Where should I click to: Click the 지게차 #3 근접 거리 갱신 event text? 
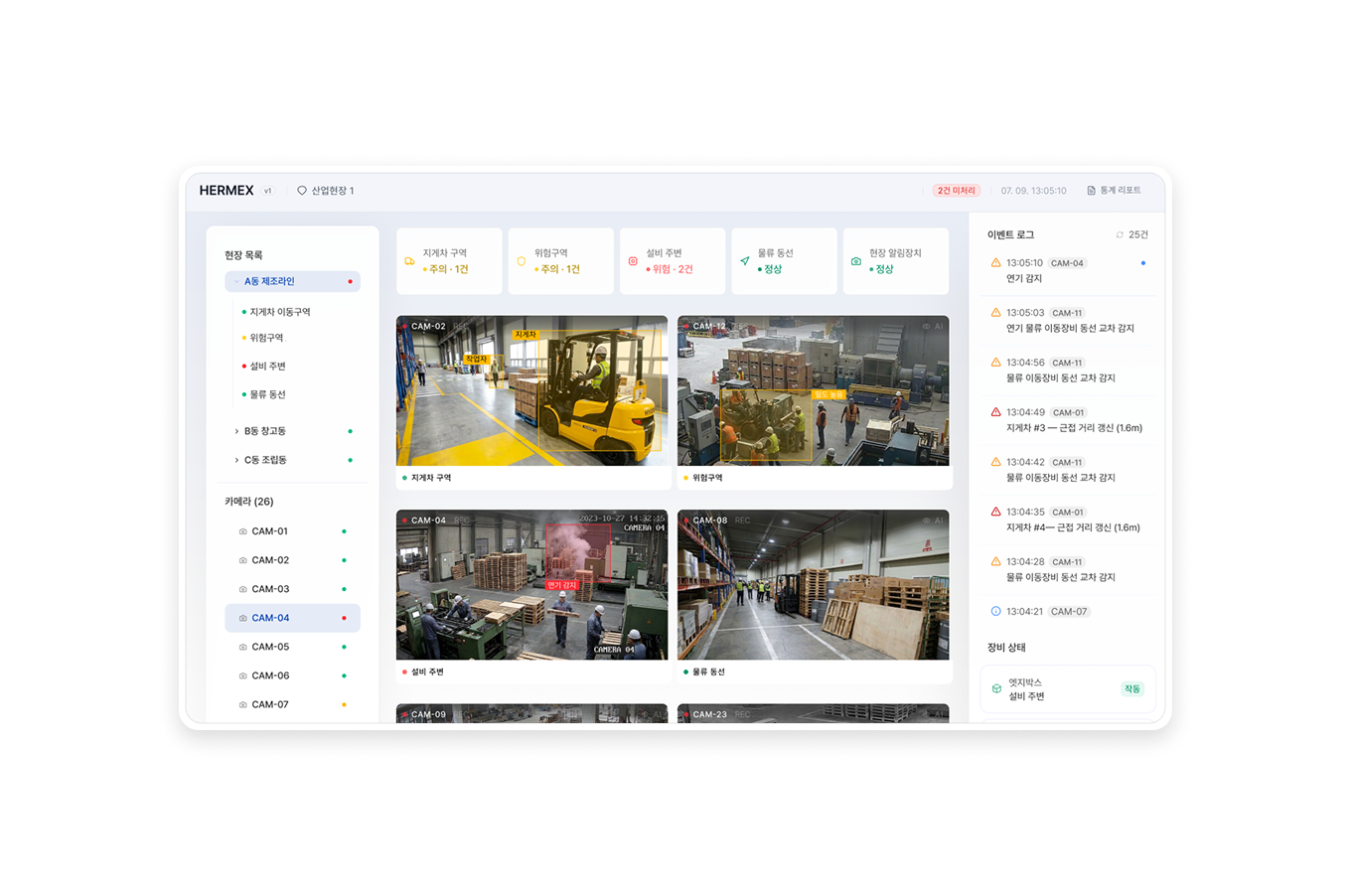pyautogui.click(x=1074, y=428)
